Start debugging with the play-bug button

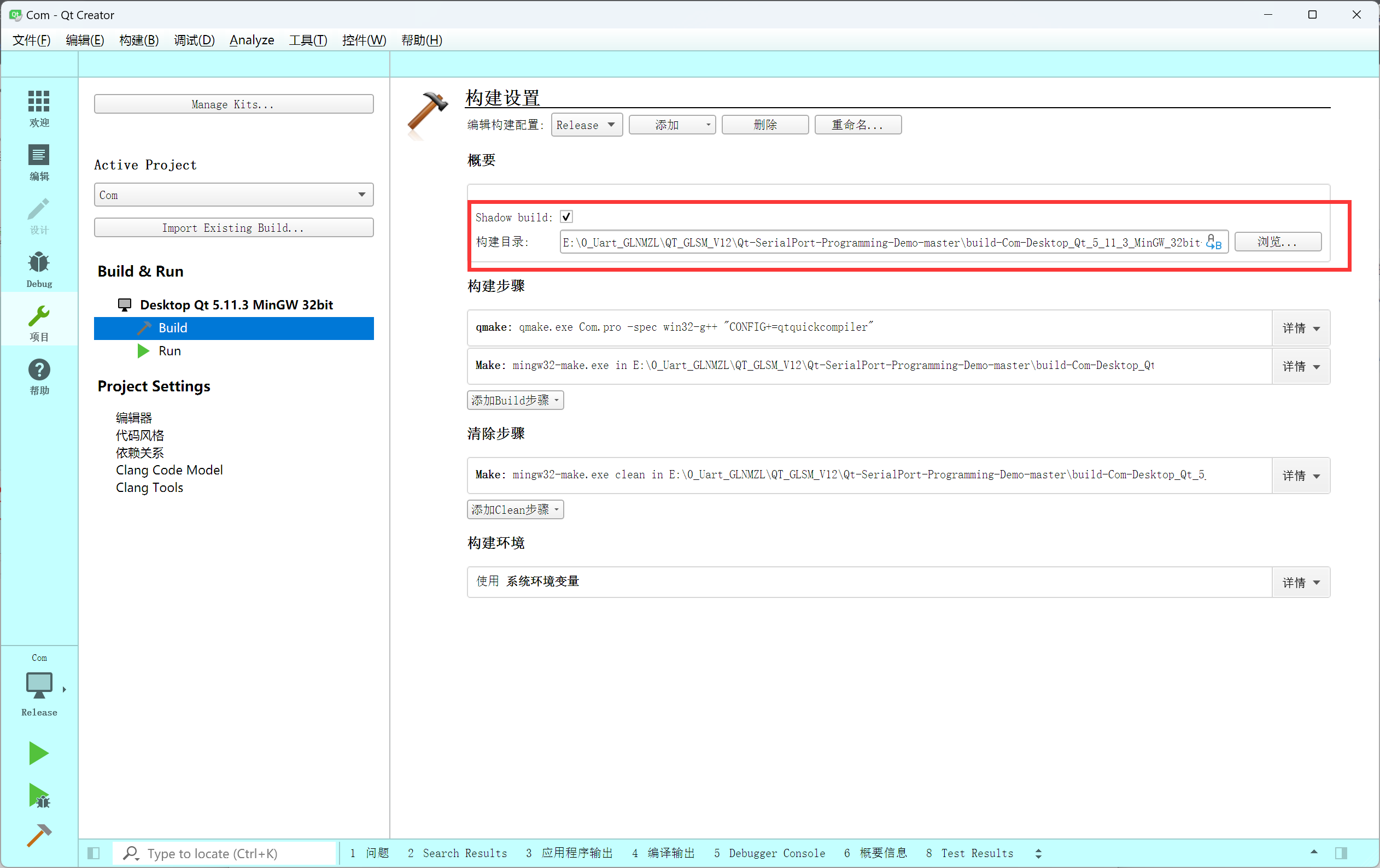click(39, 795)
